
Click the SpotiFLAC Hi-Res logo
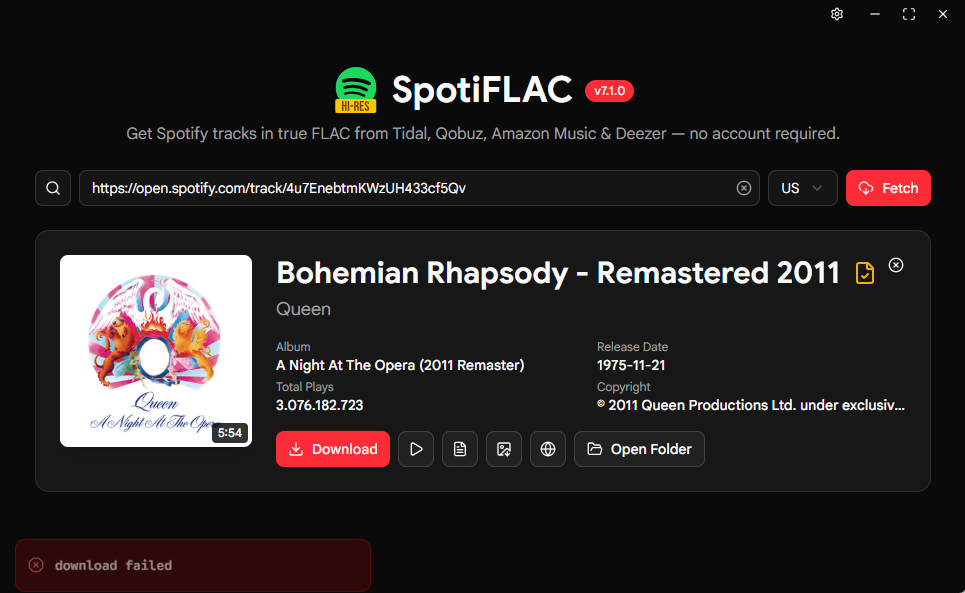(x=356, y=90)
